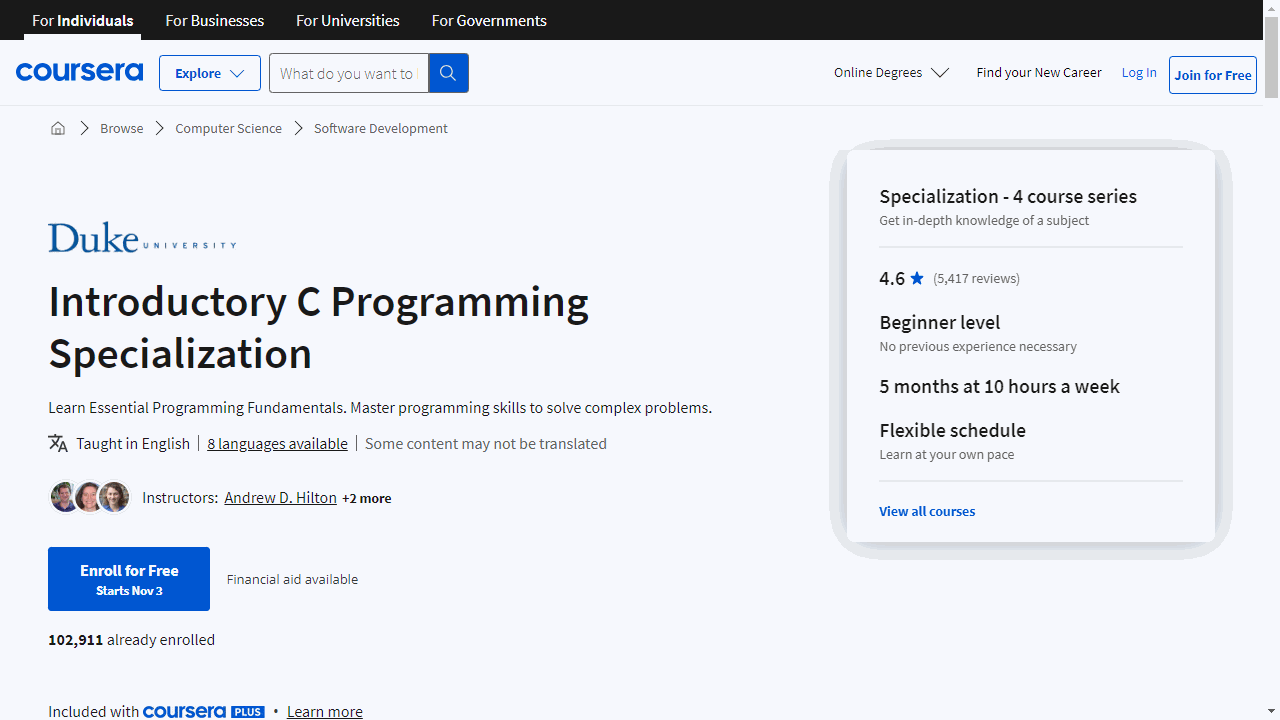Focus the What do you want to learn search field
The width and height of the screenshot is (1280, 720).
[x=348, y=73]
